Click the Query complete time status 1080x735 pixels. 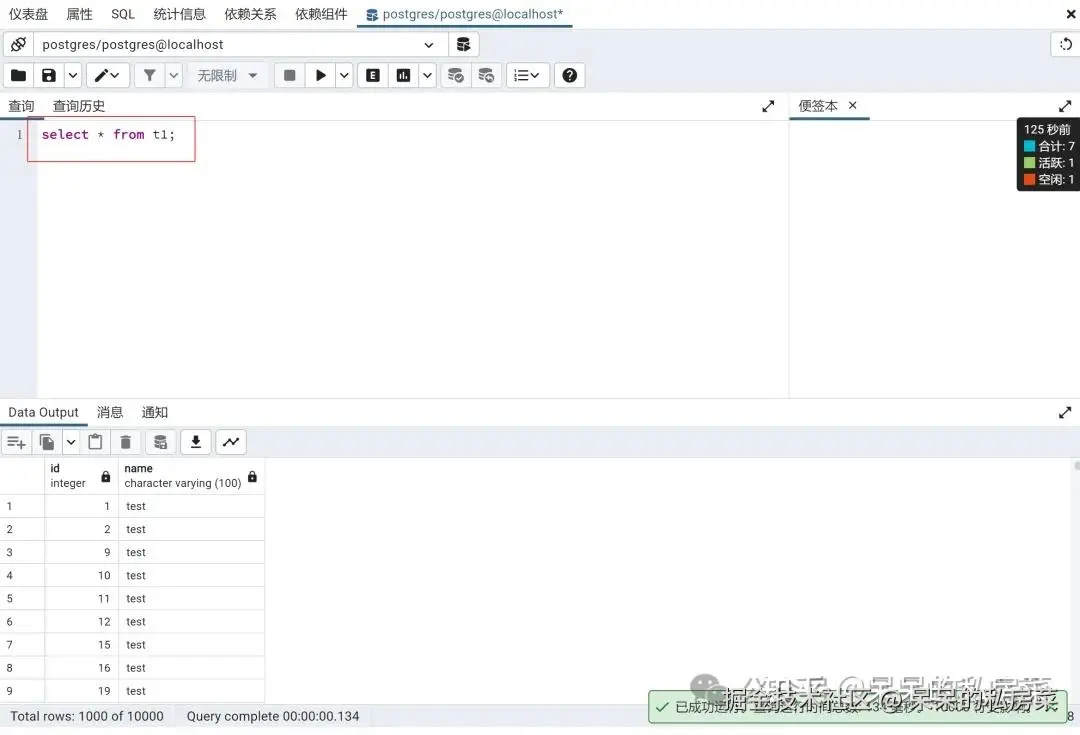coord(273,716)
